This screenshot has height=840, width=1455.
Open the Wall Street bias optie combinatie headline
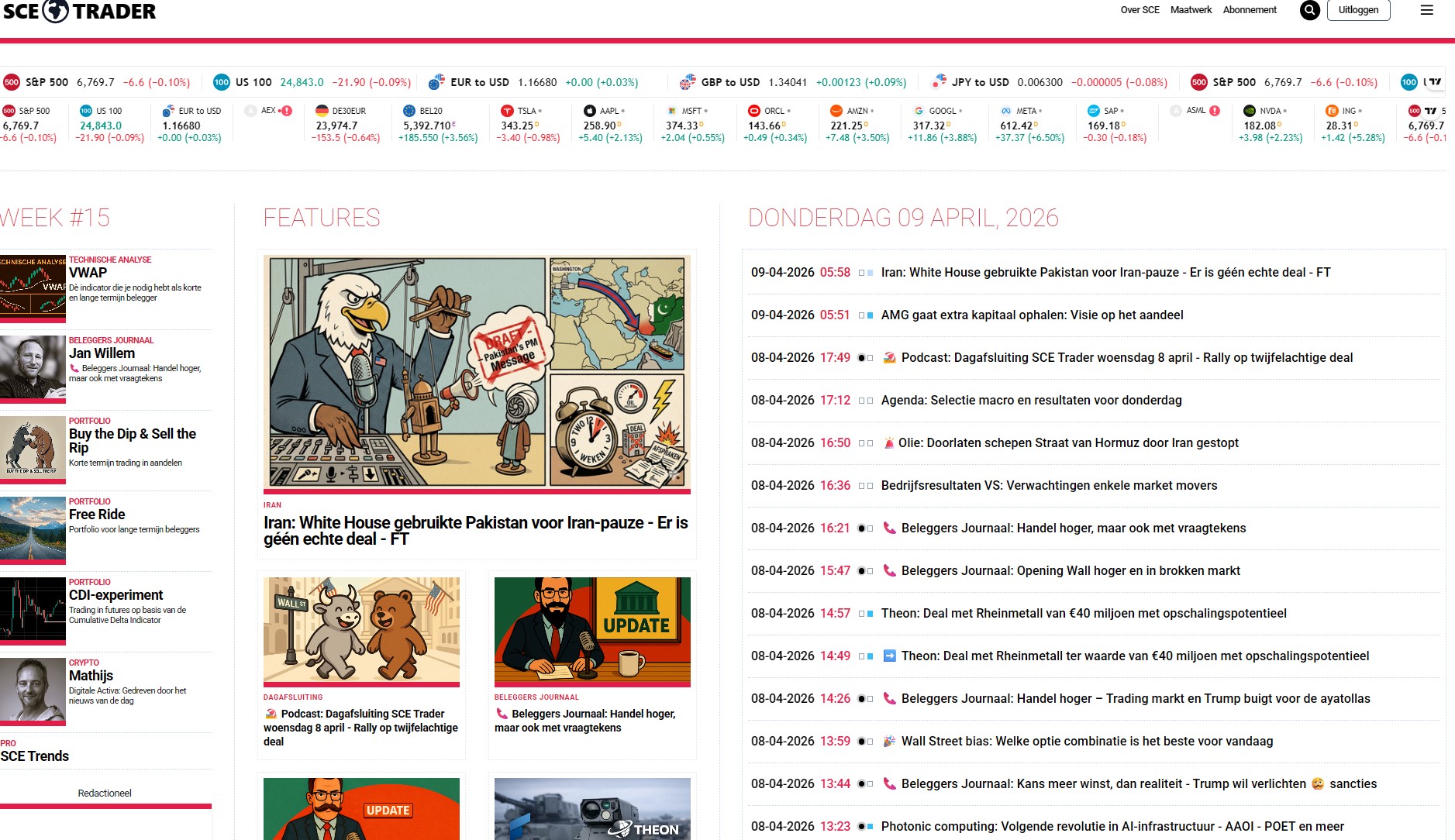pos(1087,742)
